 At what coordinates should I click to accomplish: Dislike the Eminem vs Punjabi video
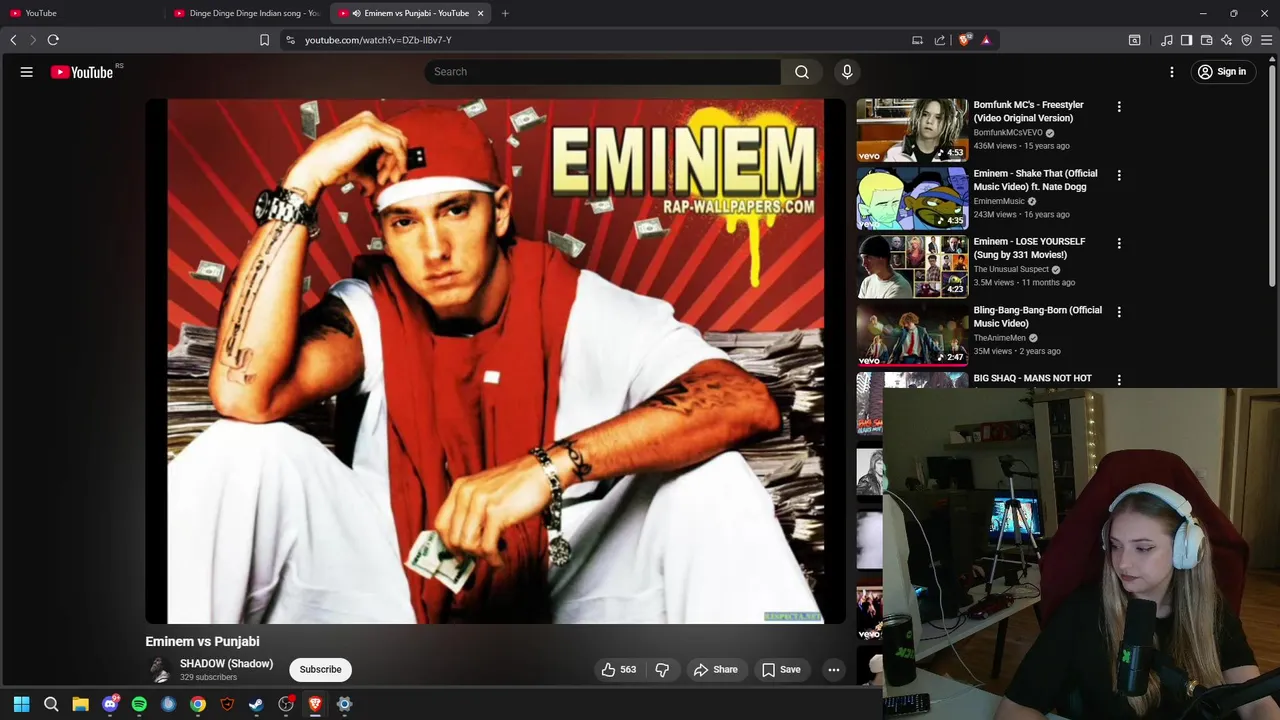[x=662, y=670]
